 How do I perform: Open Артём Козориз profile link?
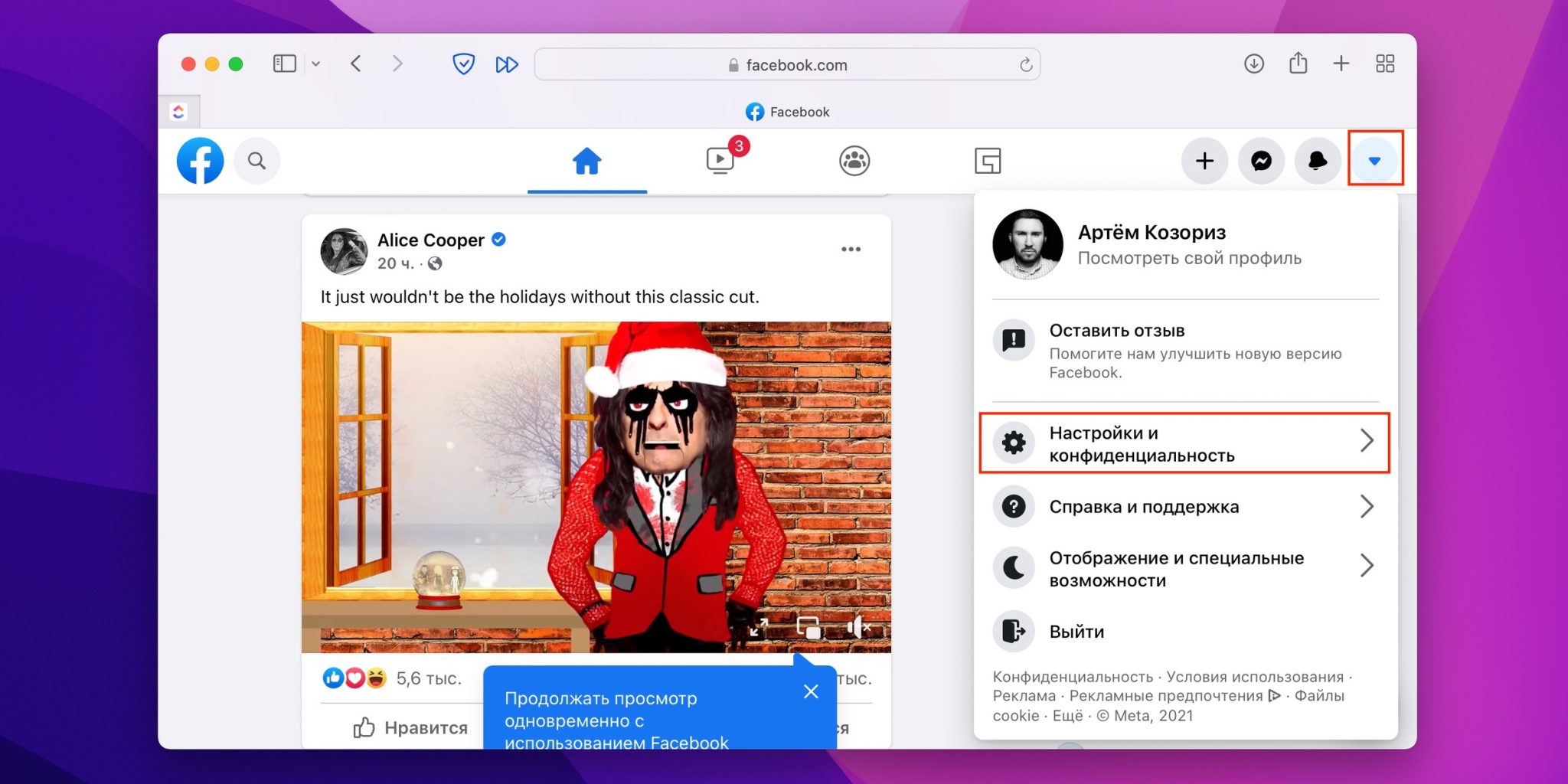[x=1185, y=244]
